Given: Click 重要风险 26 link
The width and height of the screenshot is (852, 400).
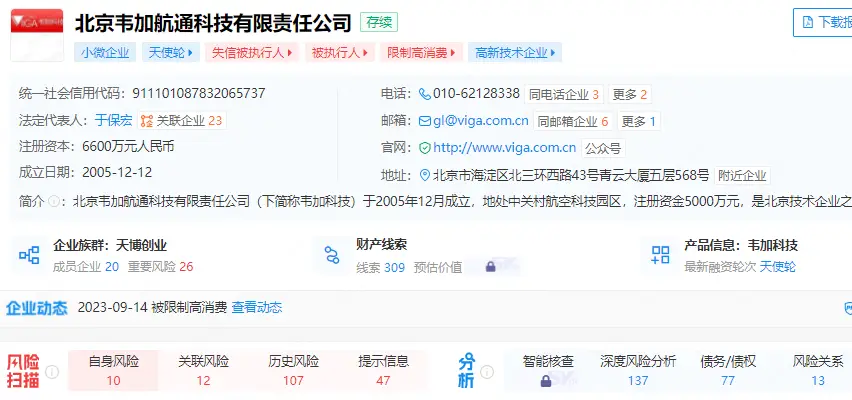Looking at the screenshot, I should [x=160, y=267].
